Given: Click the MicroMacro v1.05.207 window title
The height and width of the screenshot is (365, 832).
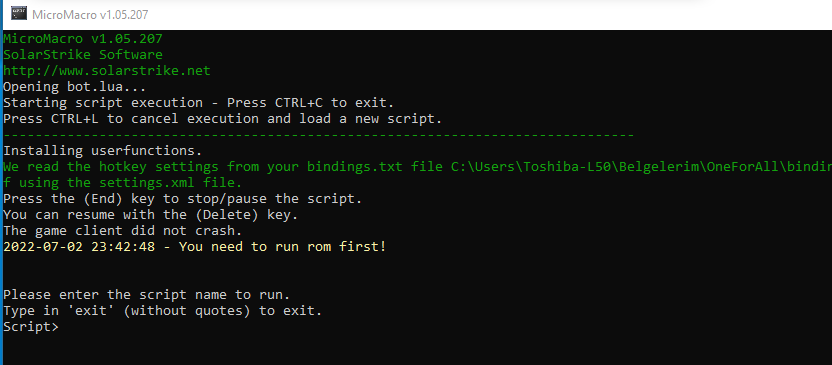Looking at the screenshot, I should [90, 15].
